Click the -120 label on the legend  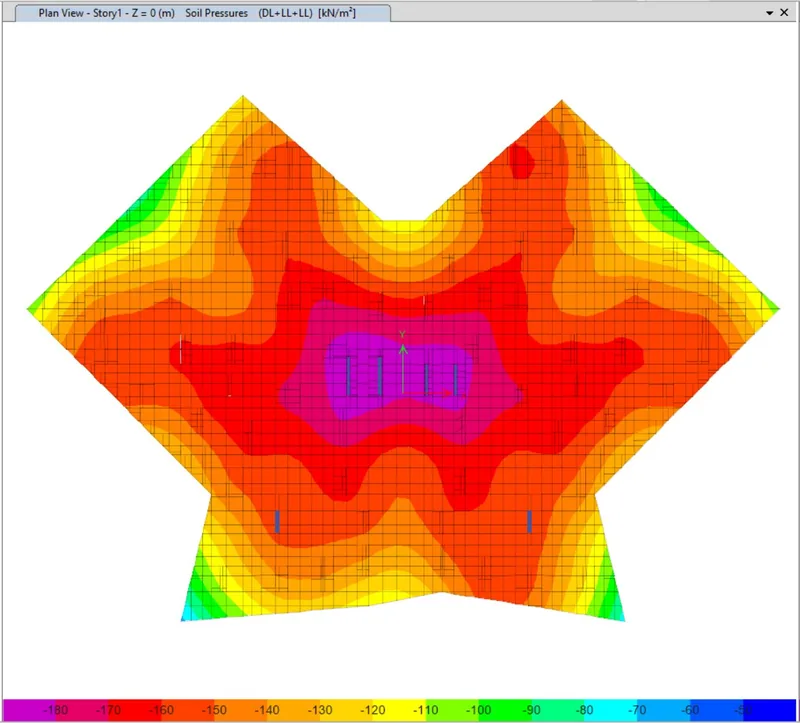tap(372, 710)
